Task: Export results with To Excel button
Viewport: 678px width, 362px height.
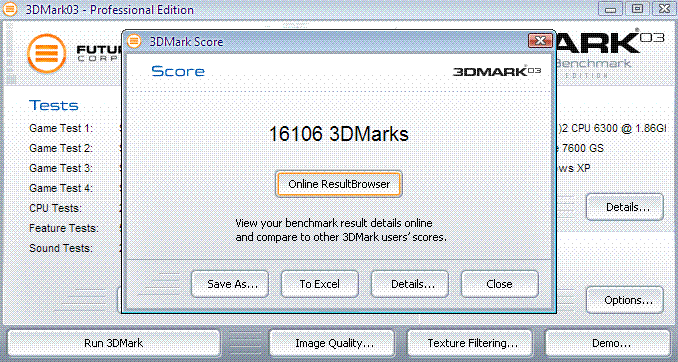Action: pyautogui.click(x=320, y=284)
